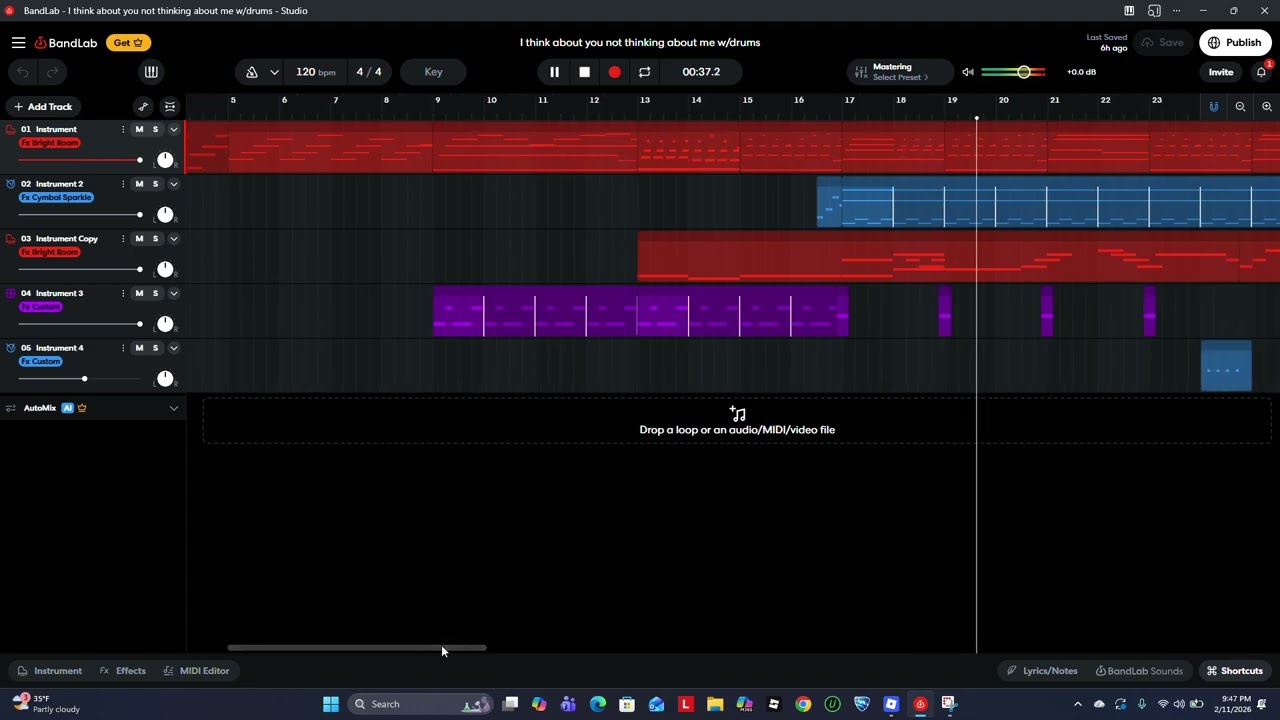
Task: Mute track 04 Instrument 3
Action: [x=139, y=293]
